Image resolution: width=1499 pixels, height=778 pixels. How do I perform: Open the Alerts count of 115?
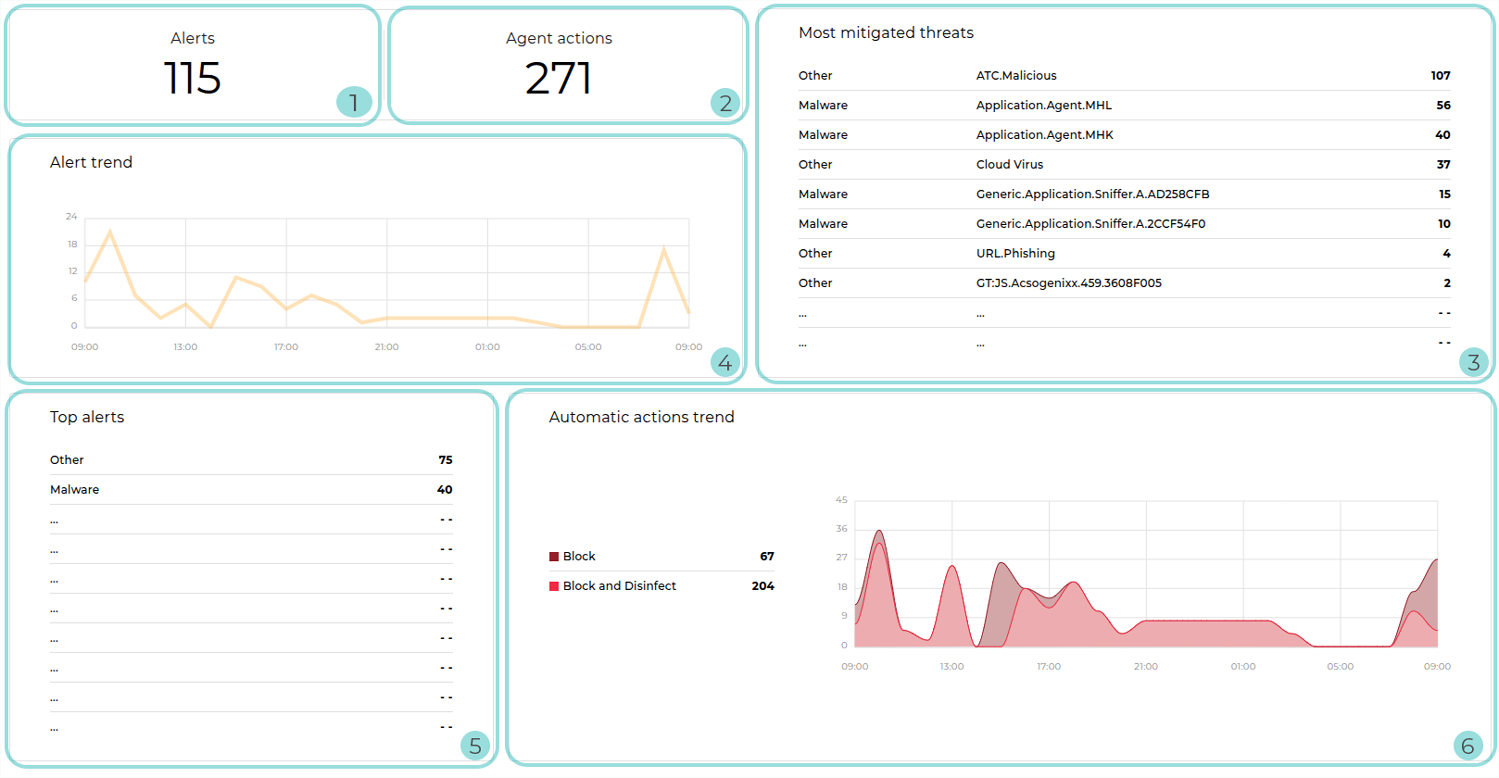[x=192, y=78]
